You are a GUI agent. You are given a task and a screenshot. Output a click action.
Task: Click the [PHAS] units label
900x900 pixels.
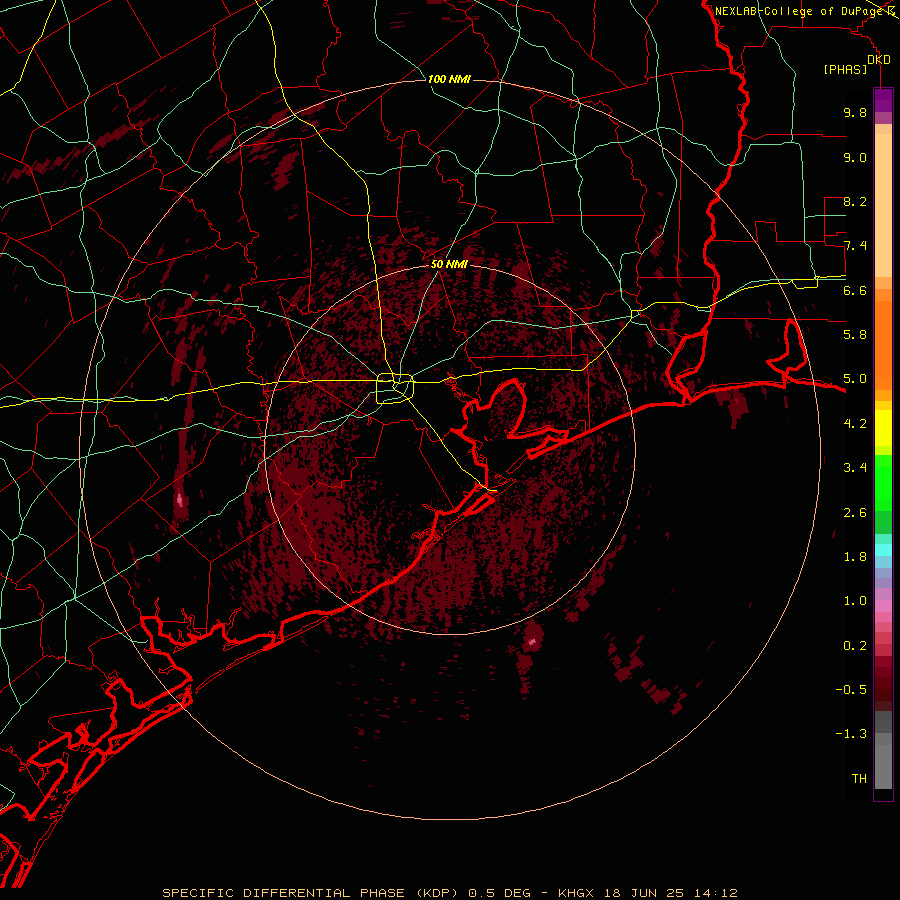845,70
